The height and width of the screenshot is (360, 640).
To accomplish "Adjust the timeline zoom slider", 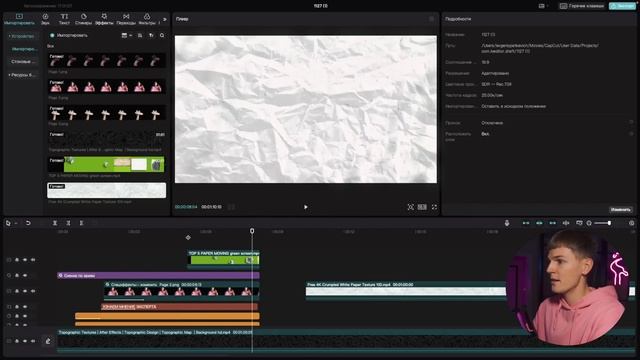I will pos(602,223).
